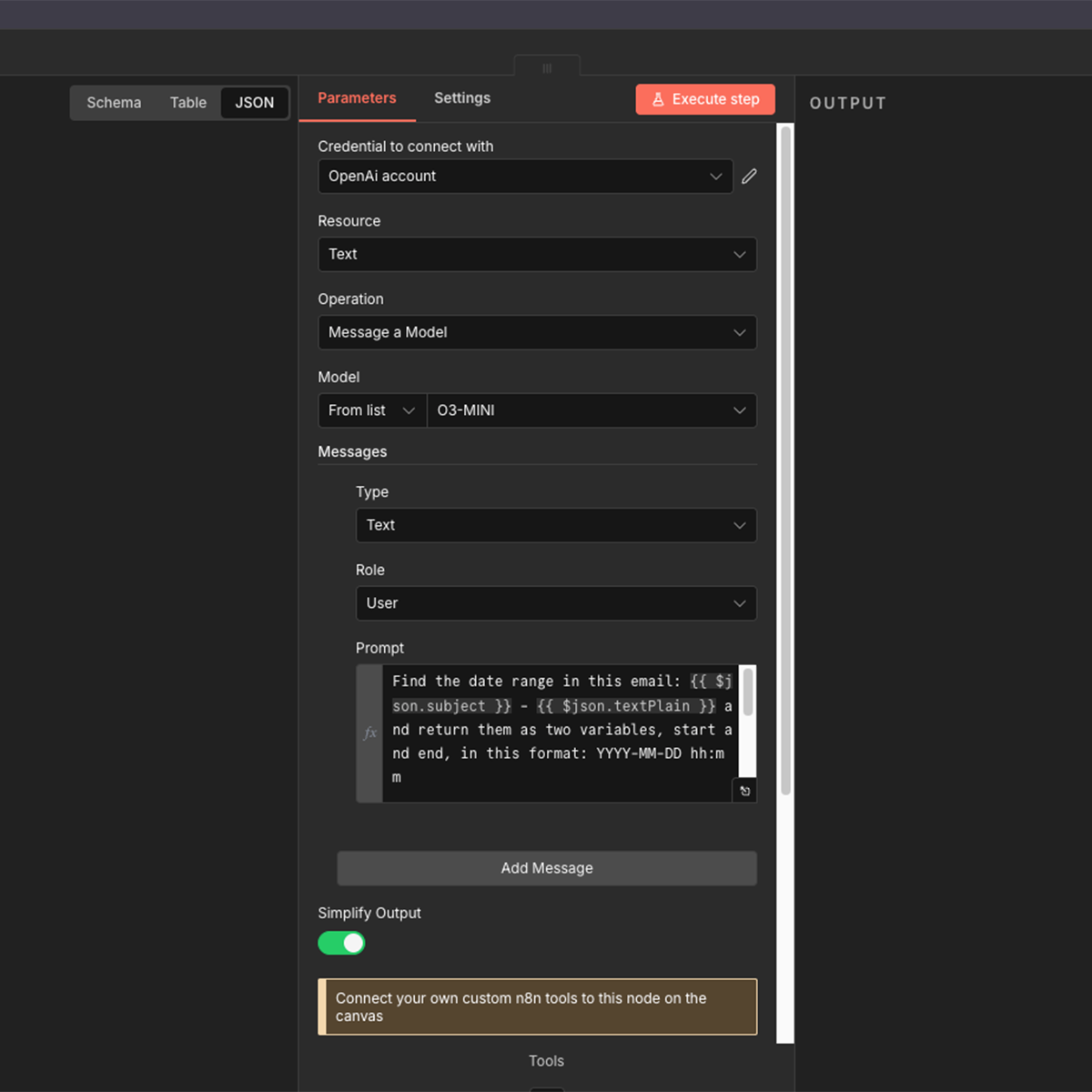Disable the Simplify Output toggle
This screenshot has width=1092, height=1092.
coord(341,943)
